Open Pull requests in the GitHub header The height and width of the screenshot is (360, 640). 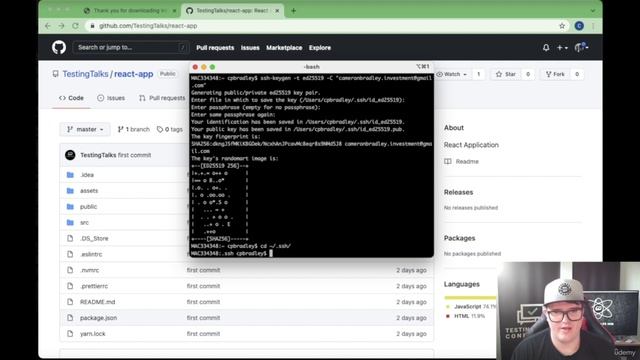pyautogui.click(x=215, y=48)
